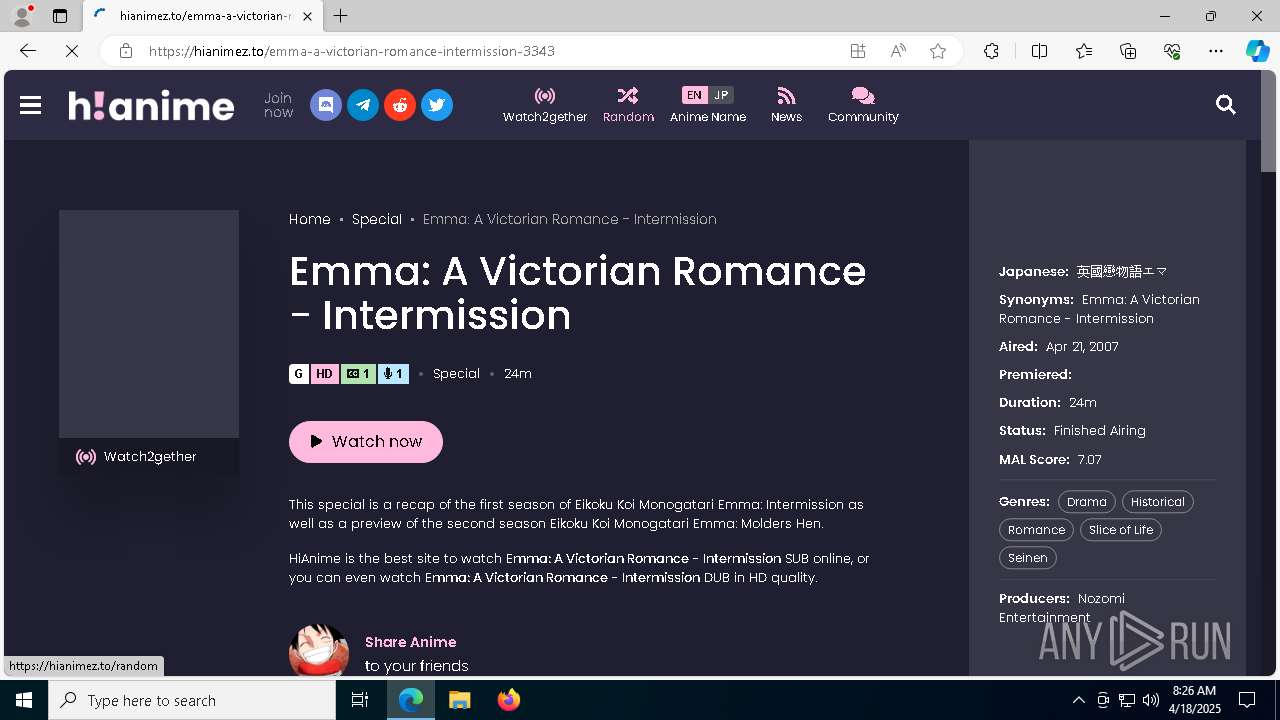The image size is (1280, 720).
Task: Open the Nozomi Entertainment producer link
Action: (x=1062, y=608)
